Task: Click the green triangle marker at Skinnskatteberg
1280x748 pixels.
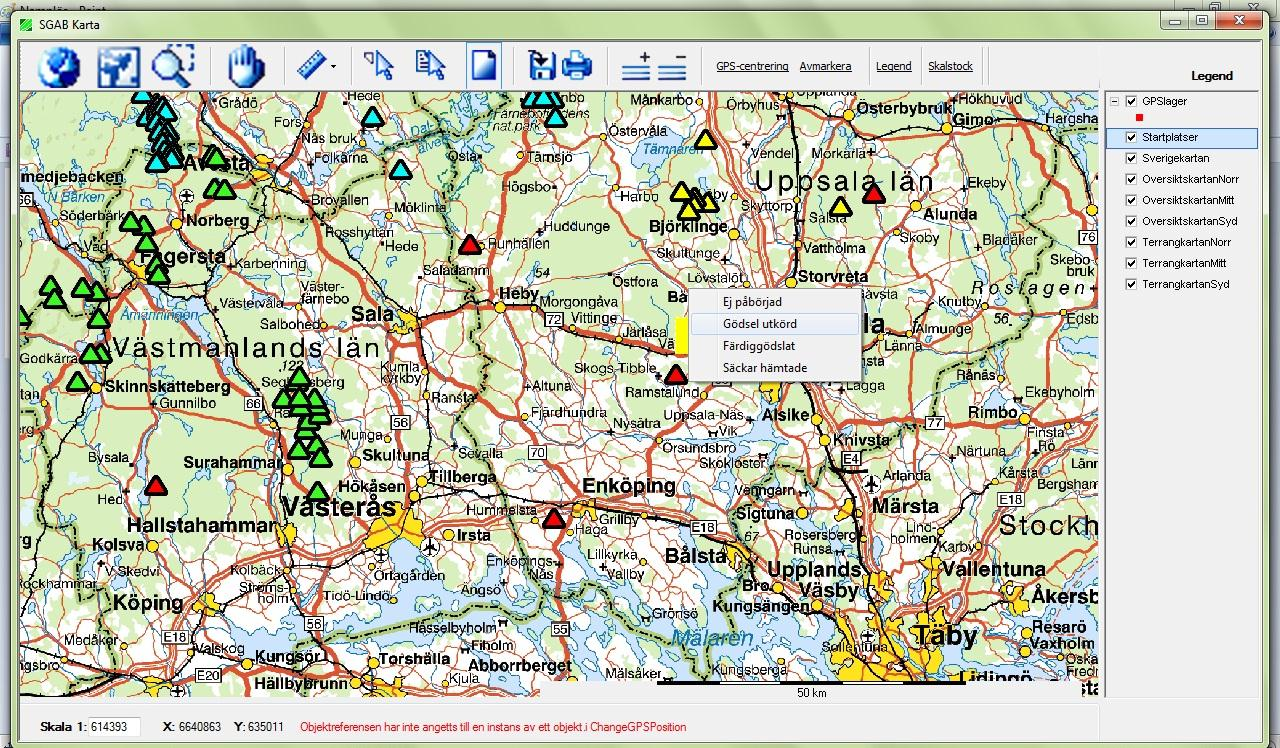Action: point(77,381)
